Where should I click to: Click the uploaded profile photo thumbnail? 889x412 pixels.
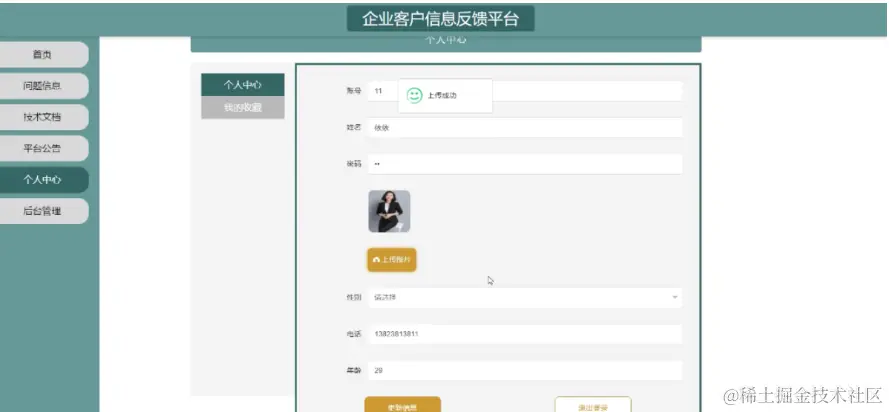(x=389, y=211)
